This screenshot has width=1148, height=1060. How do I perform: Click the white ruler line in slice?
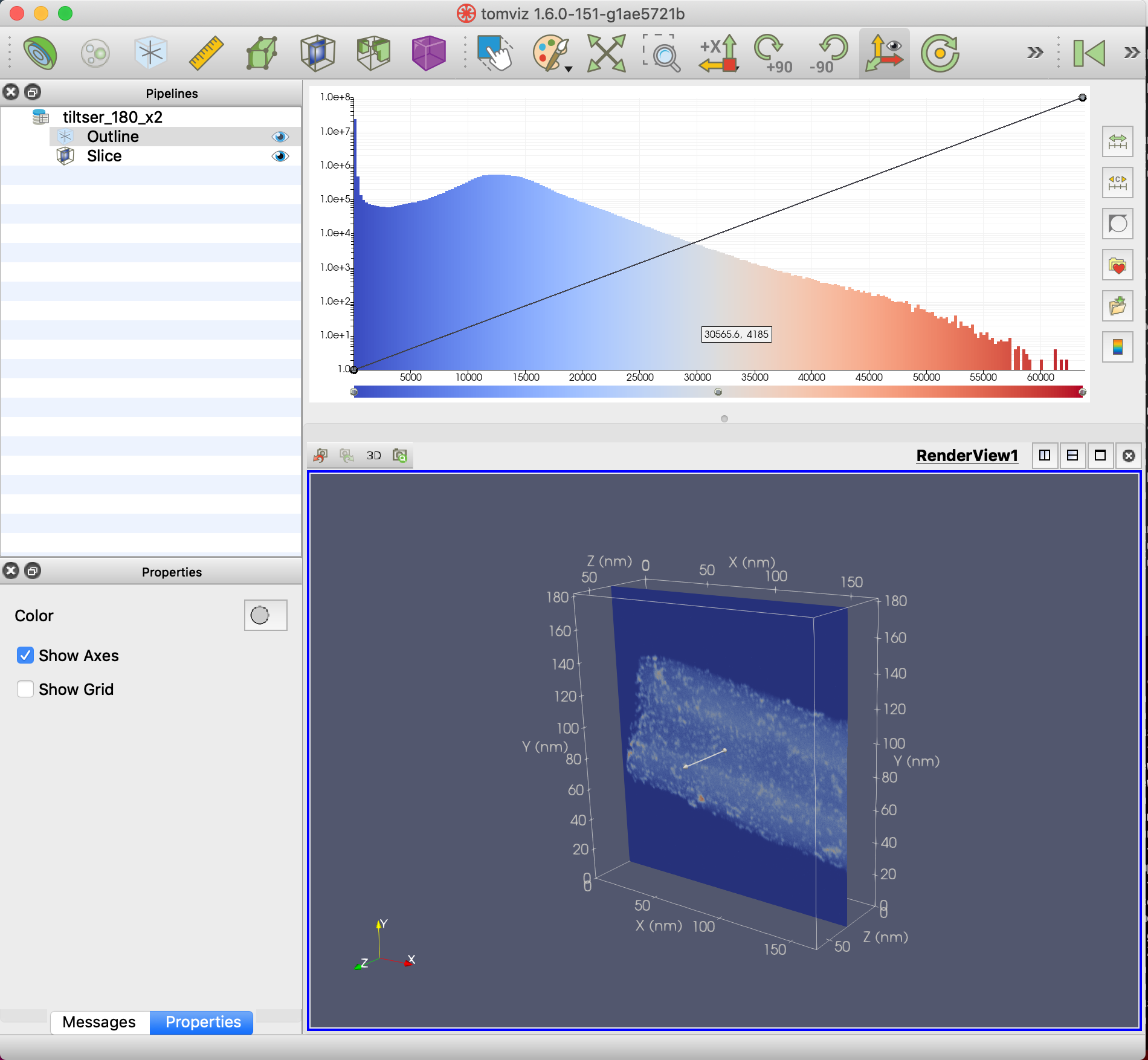click(x=705, y=758)
